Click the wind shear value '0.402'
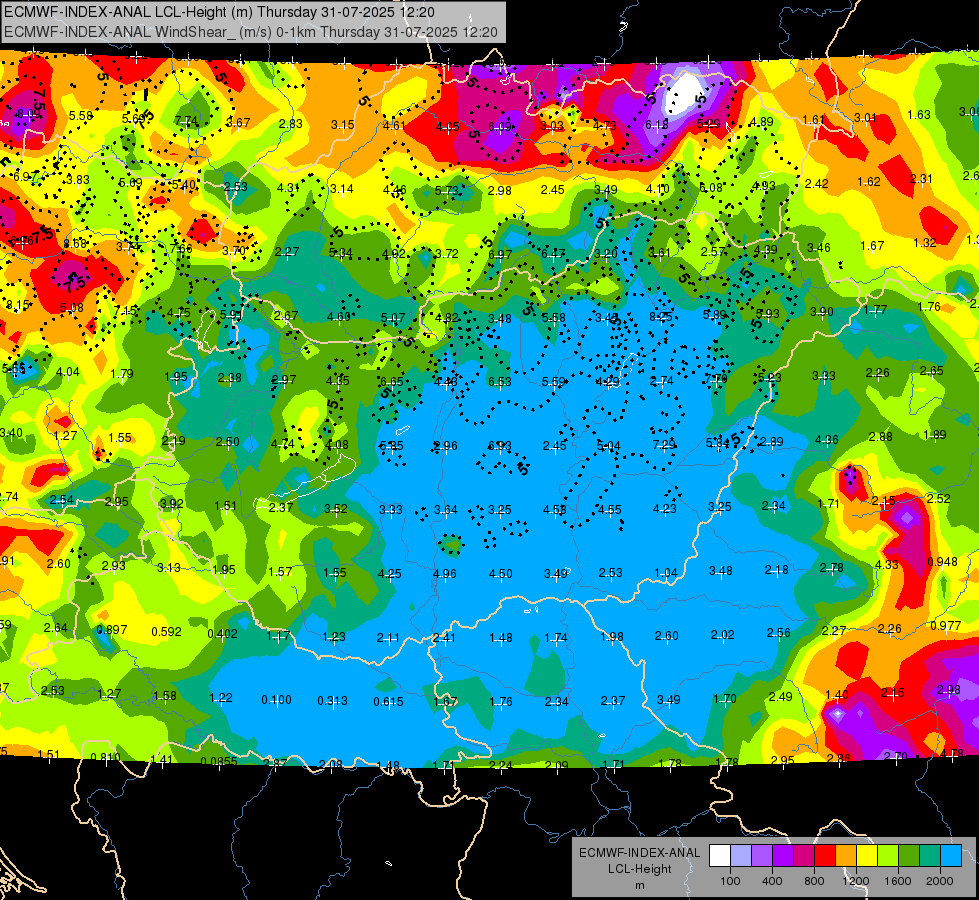The image size is (979, 900). 222,633
